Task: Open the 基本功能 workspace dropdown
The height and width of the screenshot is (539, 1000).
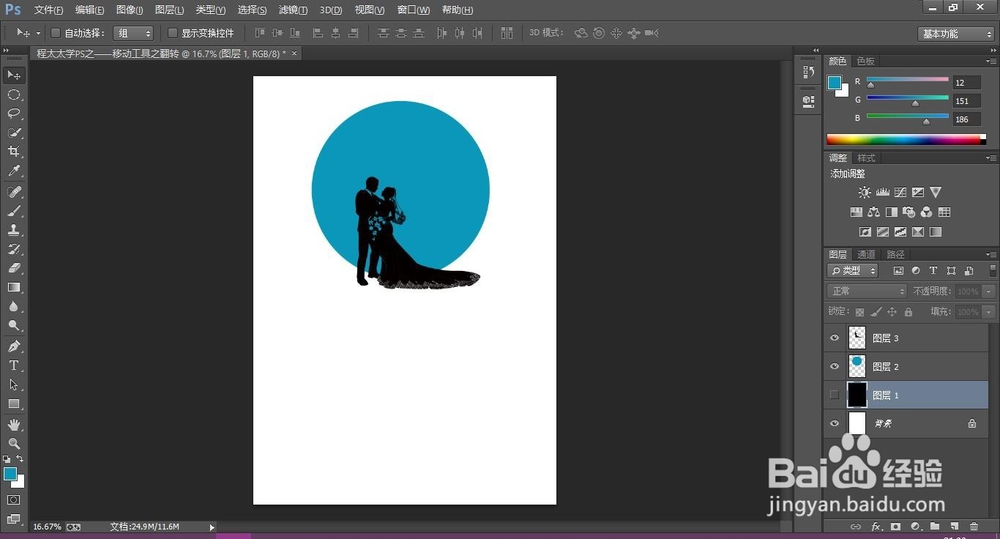Action: pos(955,33)
